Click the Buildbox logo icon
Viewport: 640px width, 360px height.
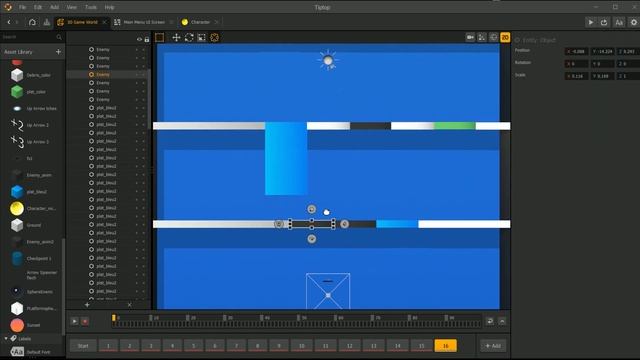pos(8,7)
